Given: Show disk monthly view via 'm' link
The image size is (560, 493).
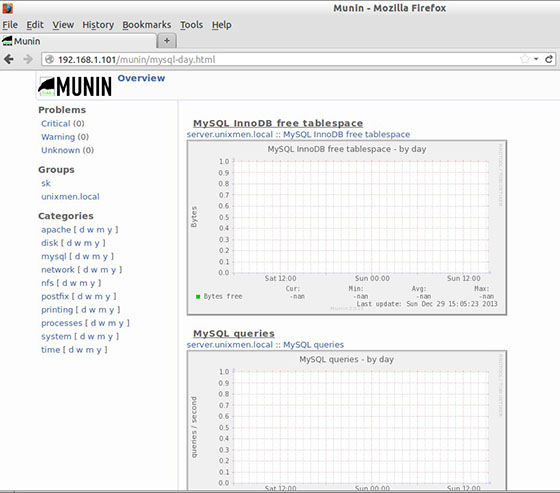Looking at the screenshot, I should click(88, 243).
